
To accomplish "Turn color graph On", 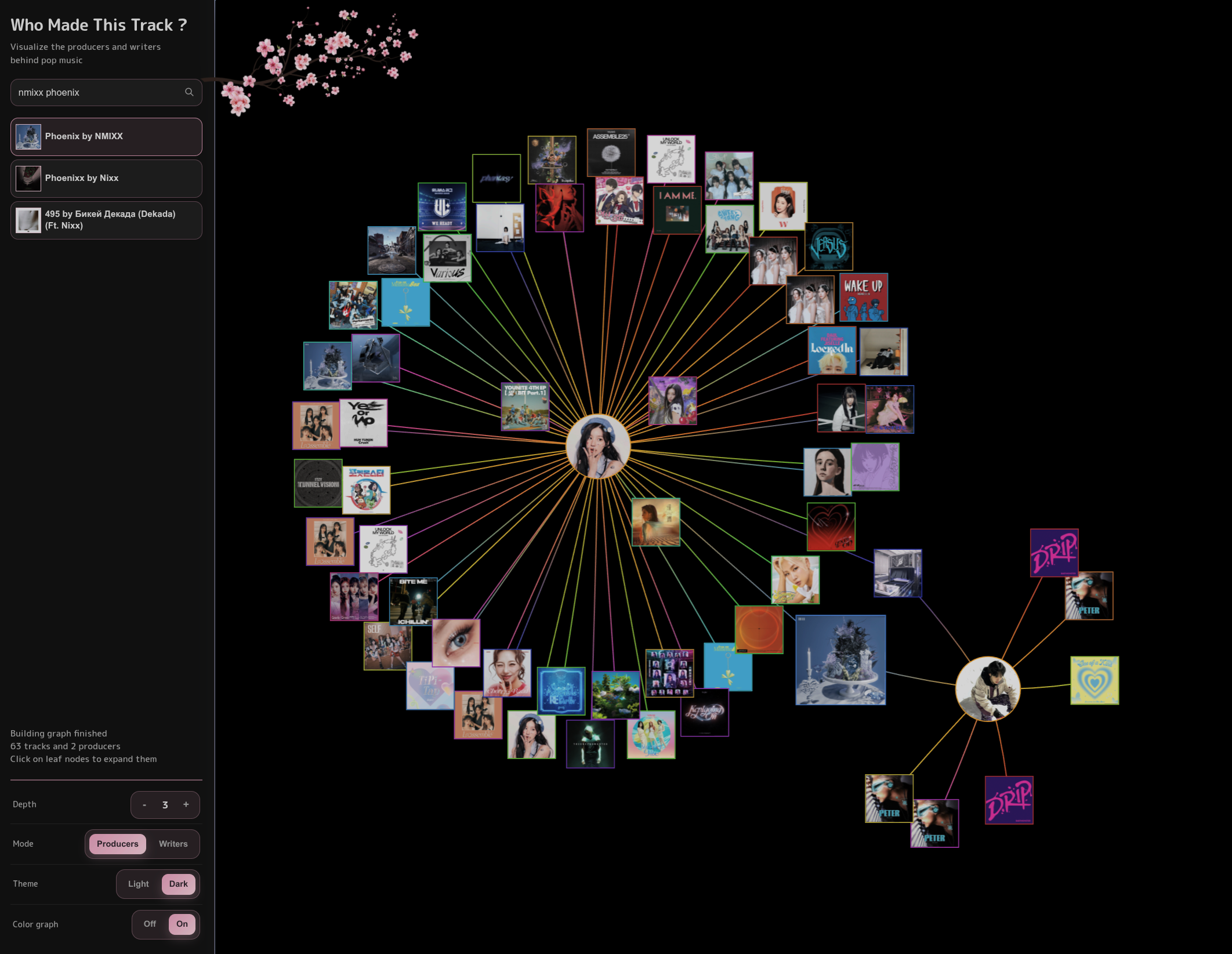I will click(182, 924).
